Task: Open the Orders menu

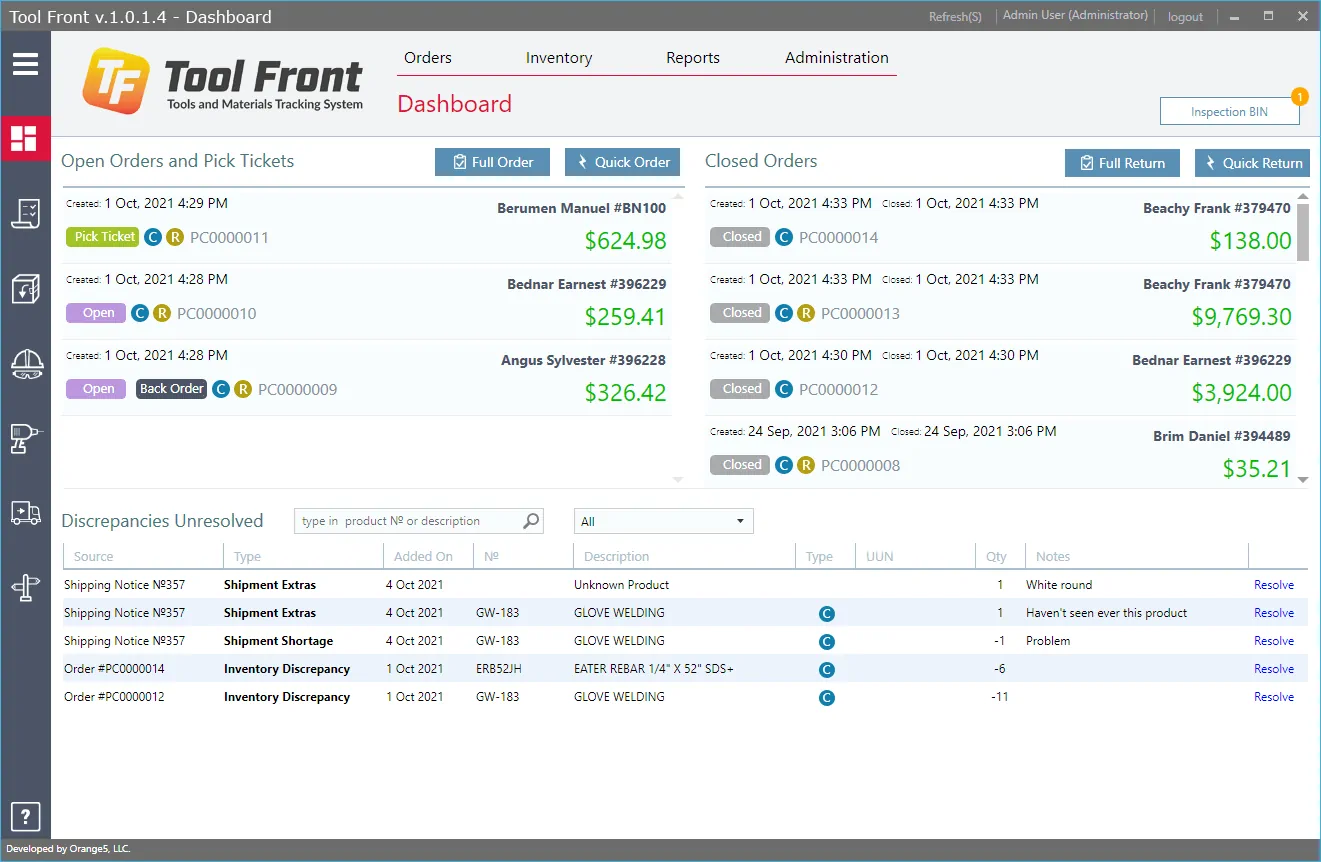Action: pos(428,58)
